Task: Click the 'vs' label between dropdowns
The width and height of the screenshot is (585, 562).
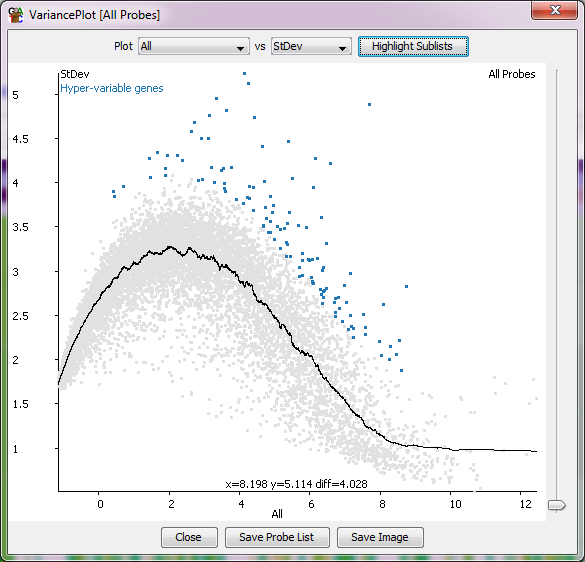Action: pyautogui.click(x=260, y=46)
